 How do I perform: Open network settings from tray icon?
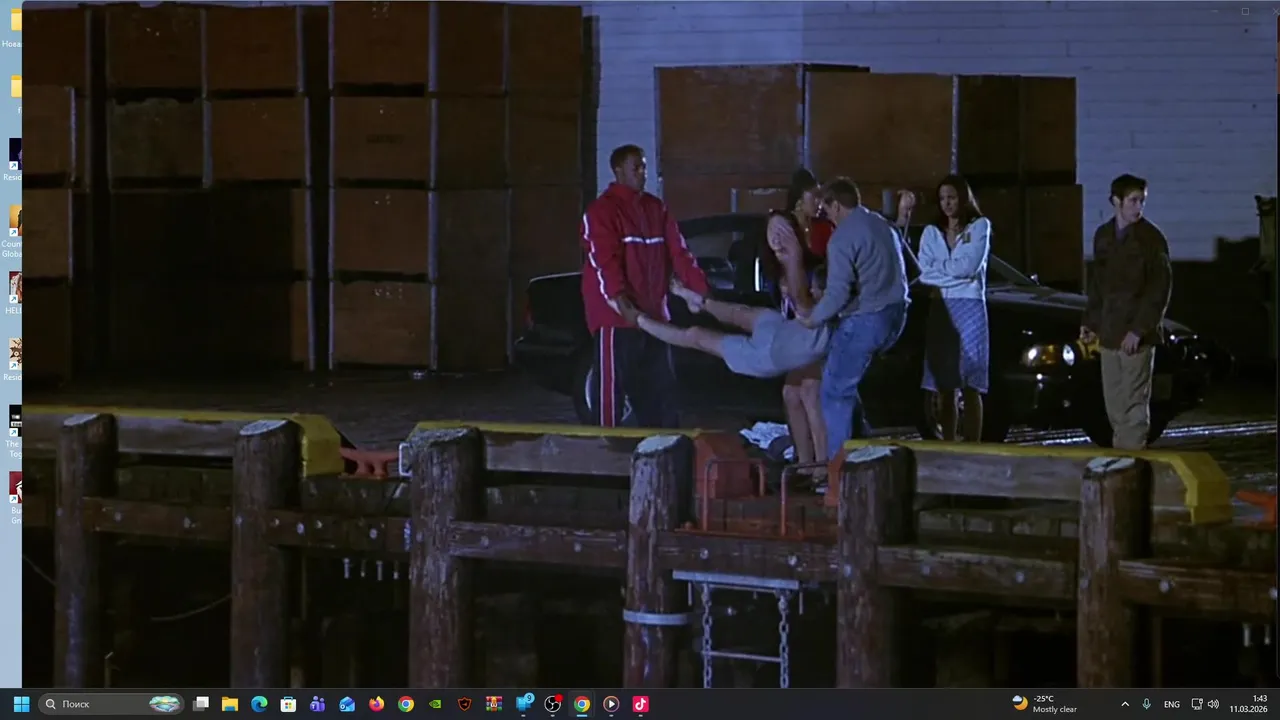click(1197, 704)
